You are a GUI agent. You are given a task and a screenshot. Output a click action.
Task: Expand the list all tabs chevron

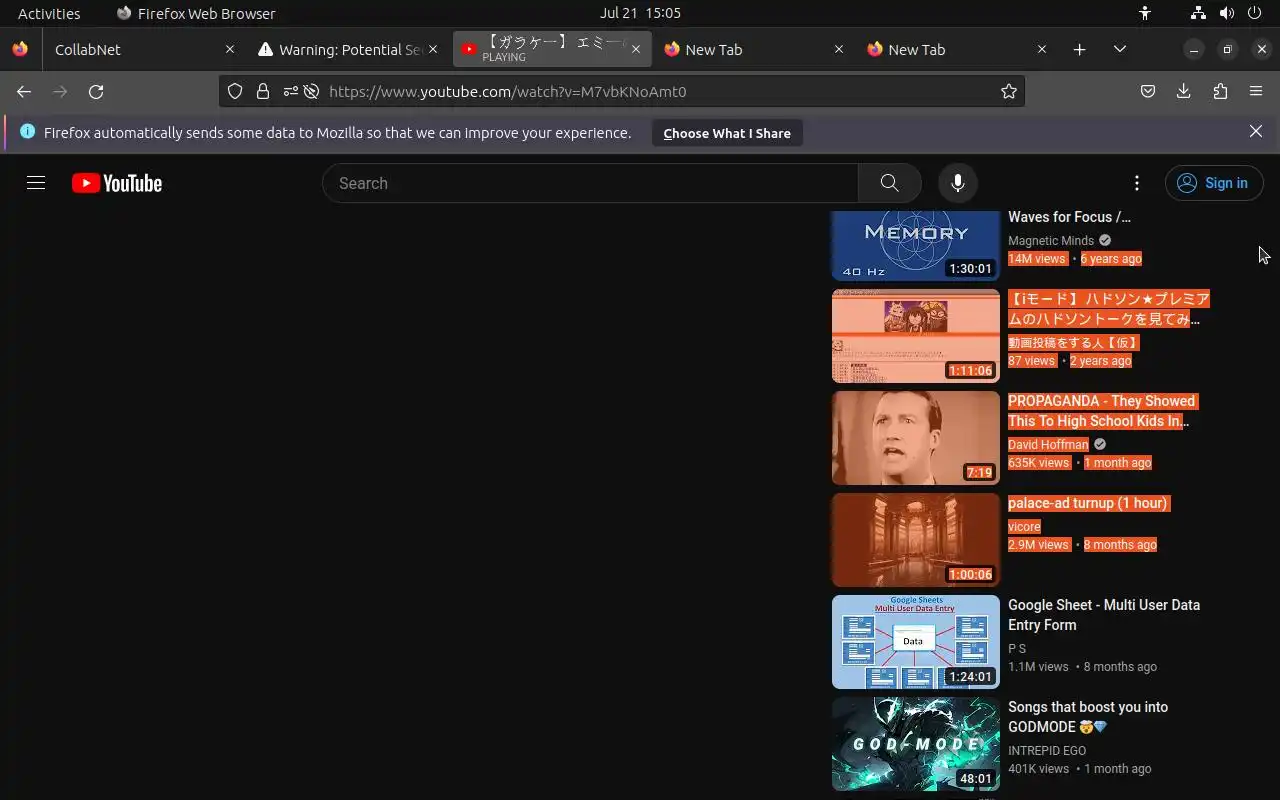(1120, 49)
